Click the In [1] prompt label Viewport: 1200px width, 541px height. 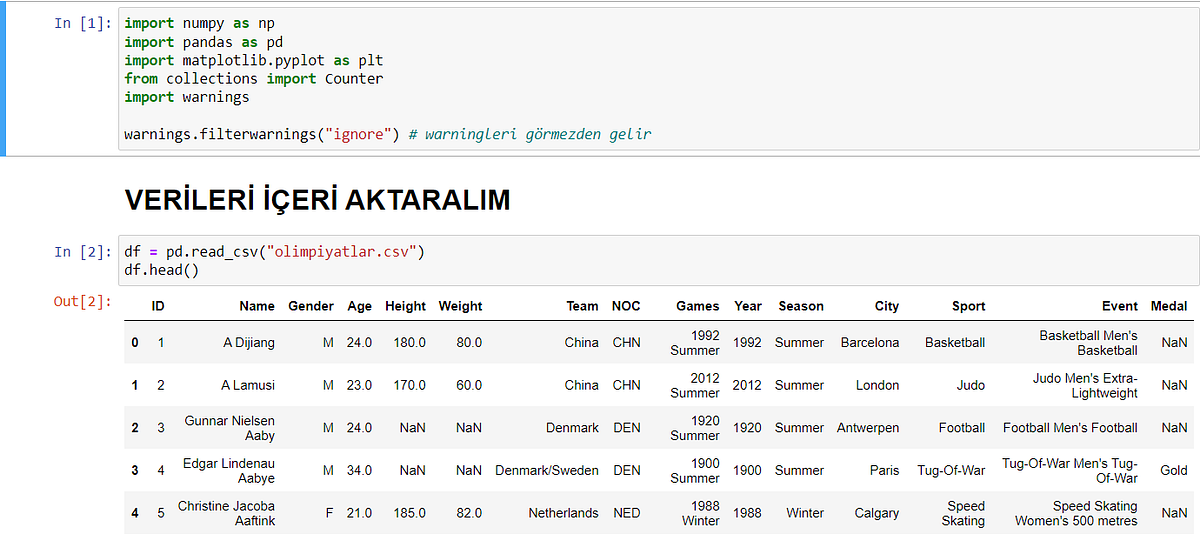(85, 23)
